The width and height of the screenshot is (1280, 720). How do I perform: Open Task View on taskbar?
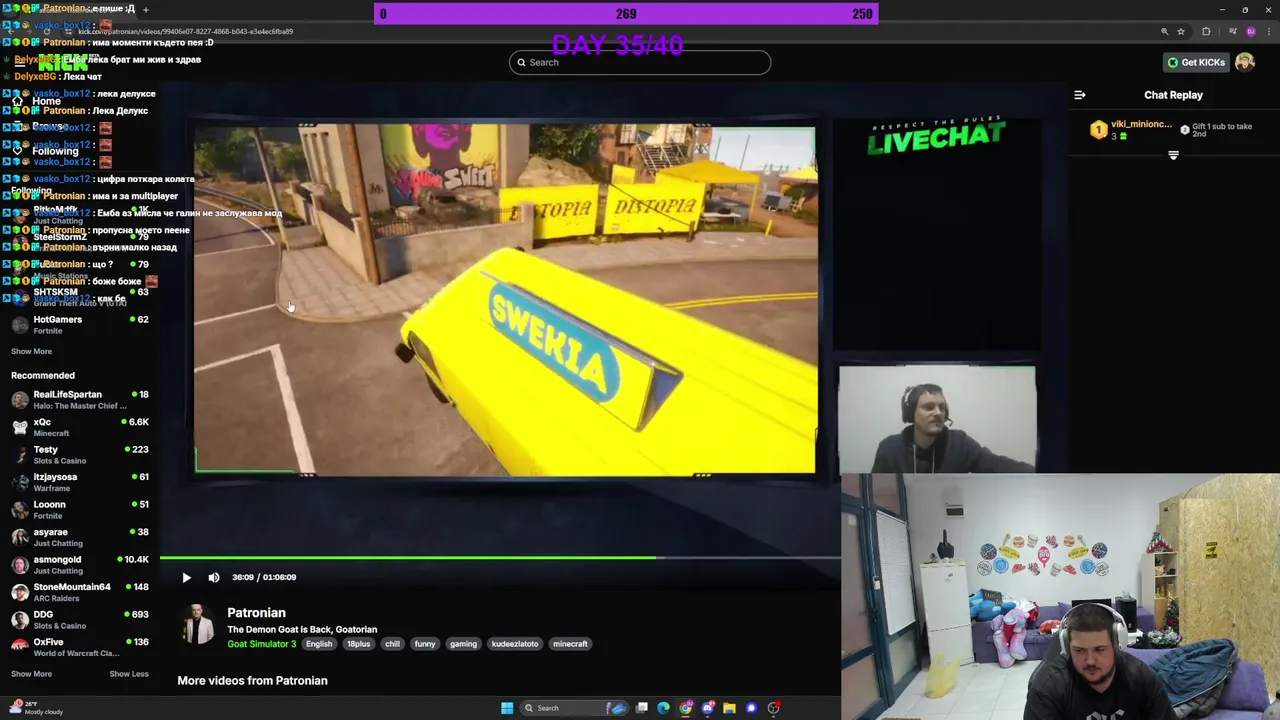[641, 708]
